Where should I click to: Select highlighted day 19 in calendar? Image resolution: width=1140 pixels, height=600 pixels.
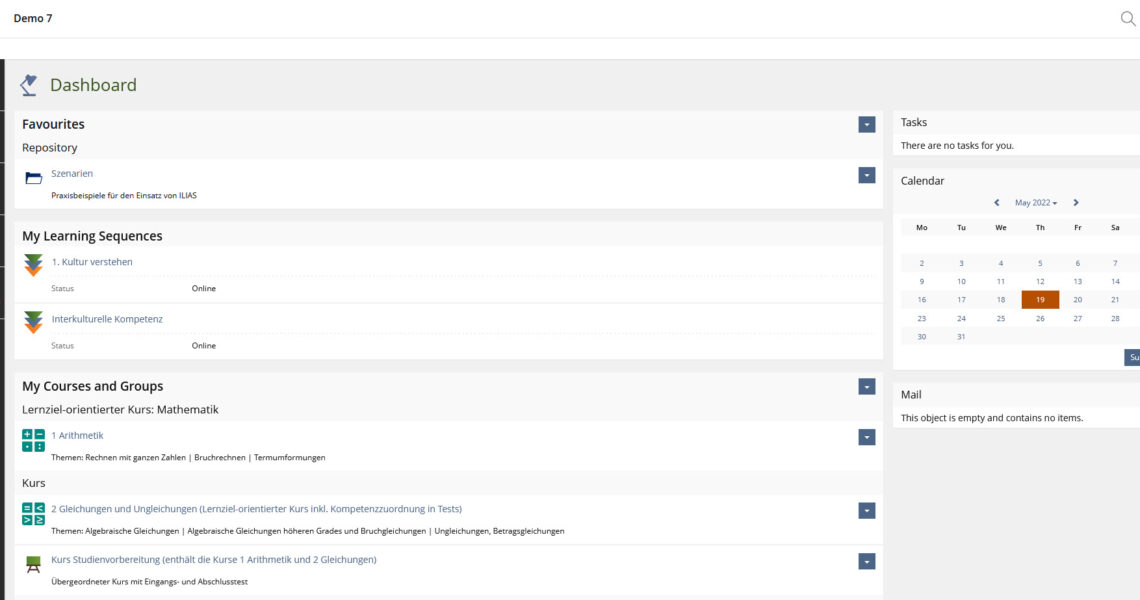[x=1040, y=300]
